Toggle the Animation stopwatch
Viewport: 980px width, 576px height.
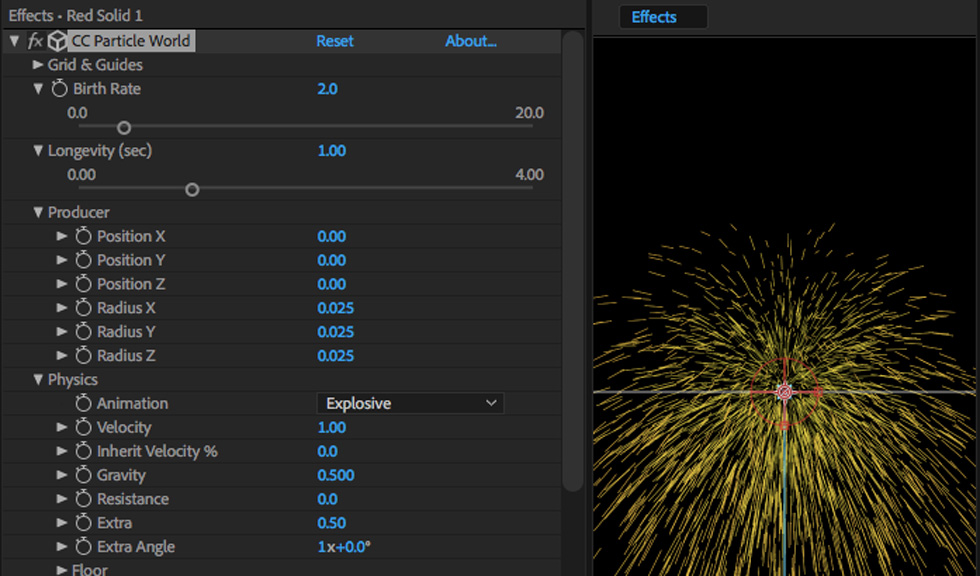point(83,404)
